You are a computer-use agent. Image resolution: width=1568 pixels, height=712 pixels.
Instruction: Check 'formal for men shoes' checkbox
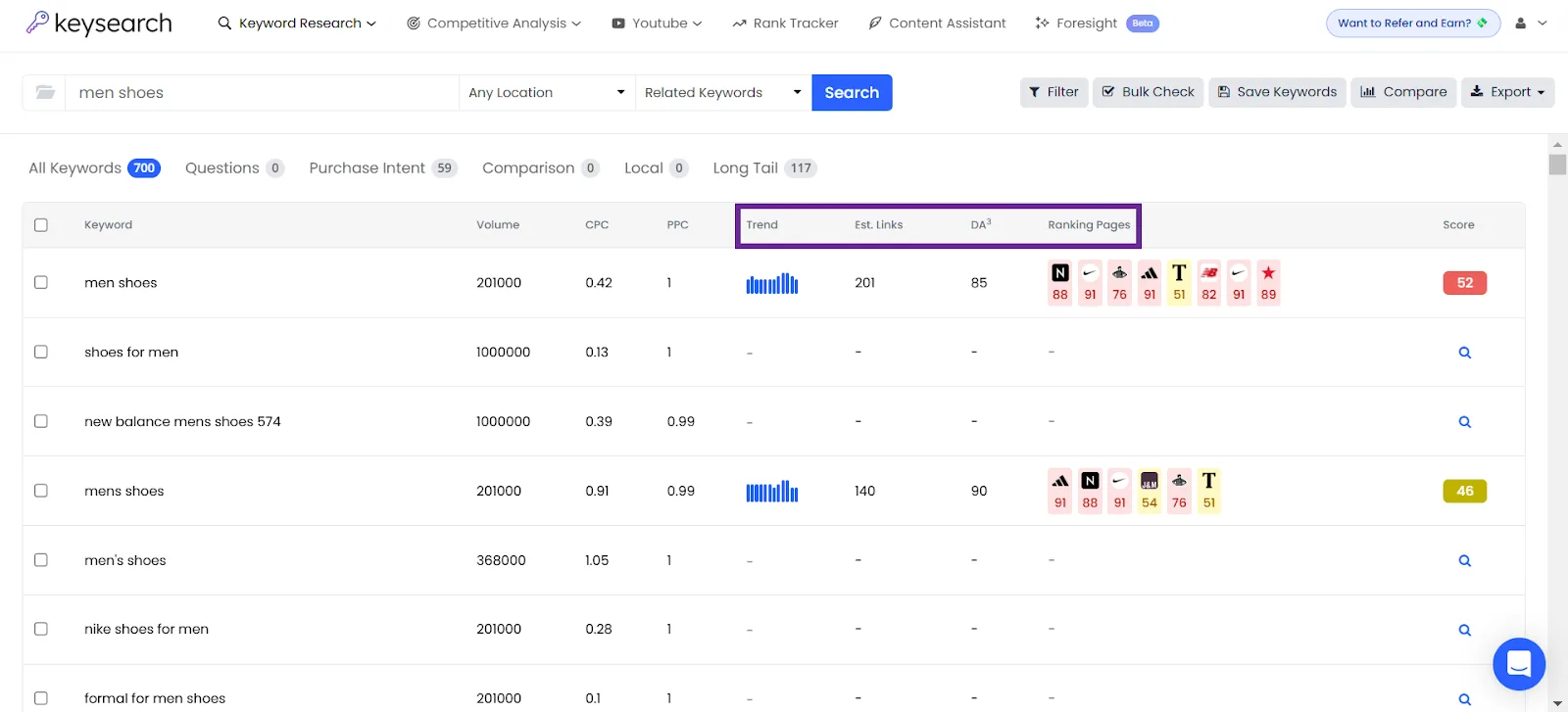pyautogui.click(x=41, y=698)
